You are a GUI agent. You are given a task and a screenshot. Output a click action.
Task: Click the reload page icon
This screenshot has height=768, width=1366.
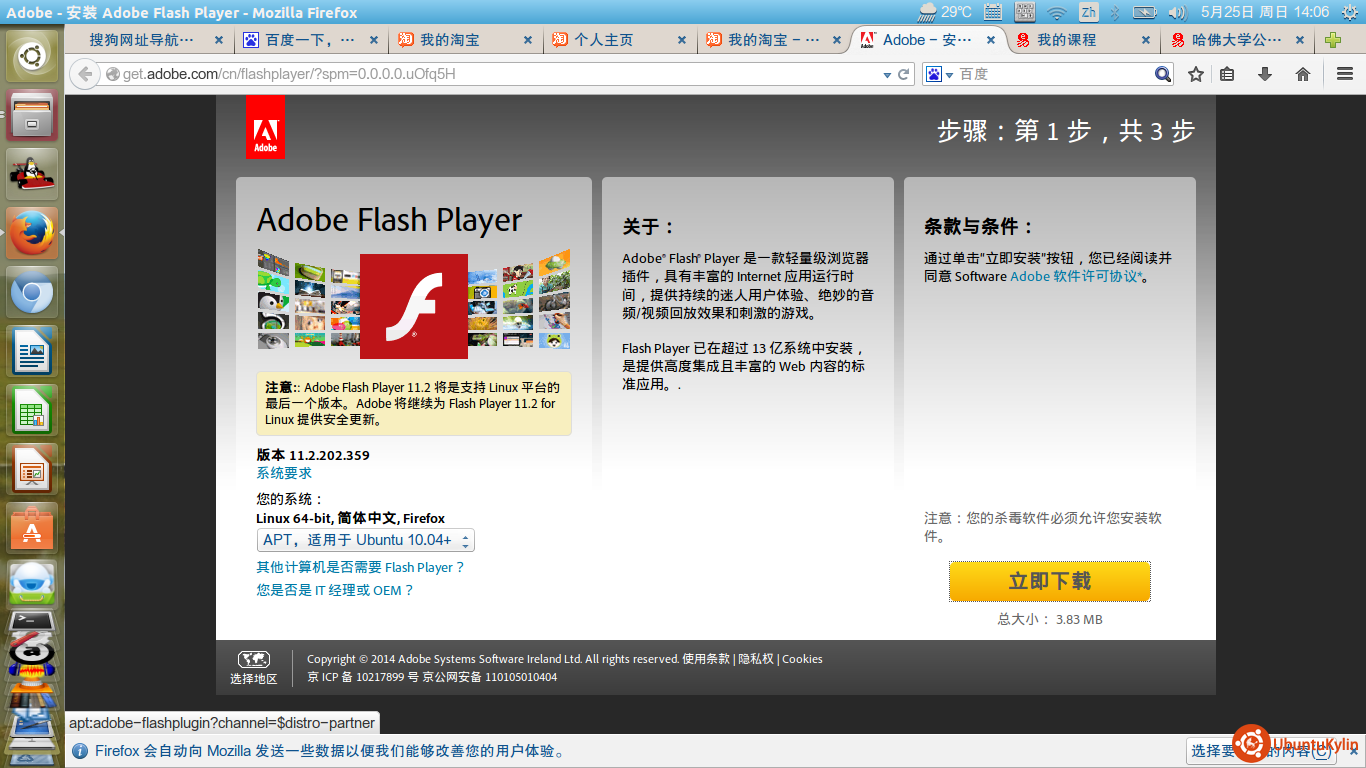904,74
